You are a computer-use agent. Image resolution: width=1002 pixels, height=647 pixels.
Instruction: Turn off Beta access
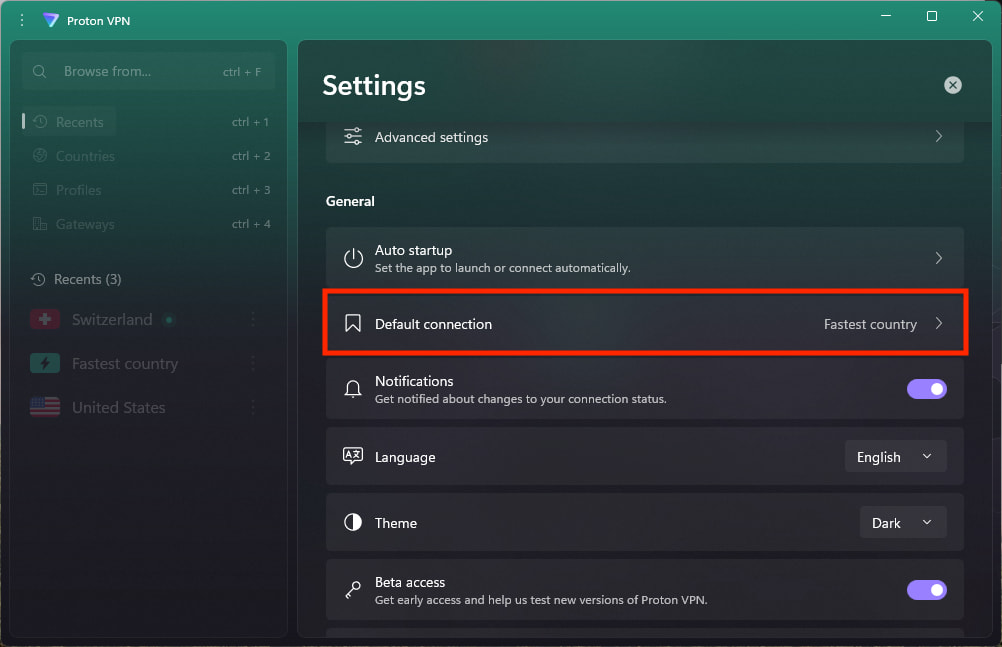coord(926,590)
